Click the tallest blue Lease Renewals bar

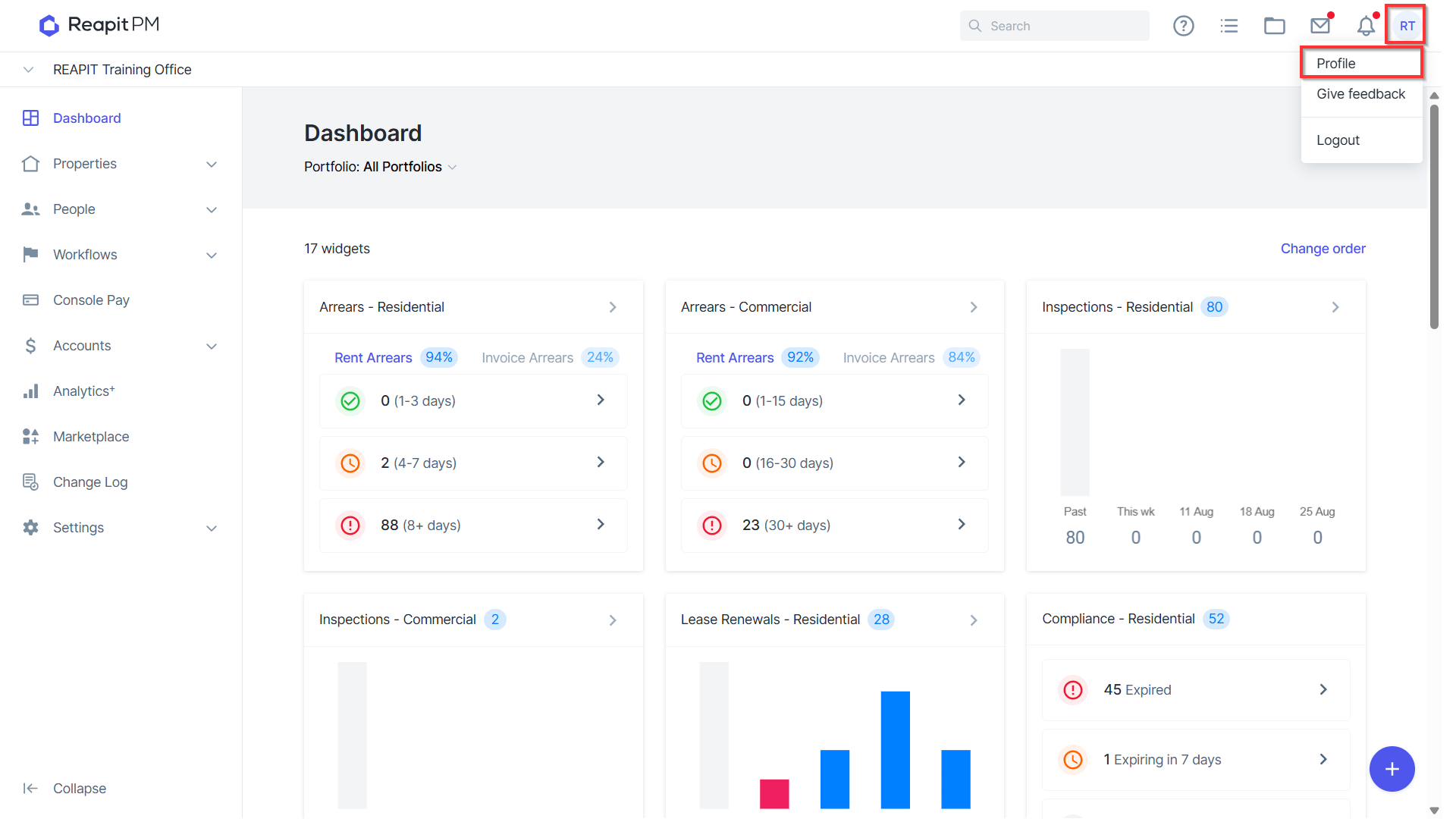click(x=895, y=749)
